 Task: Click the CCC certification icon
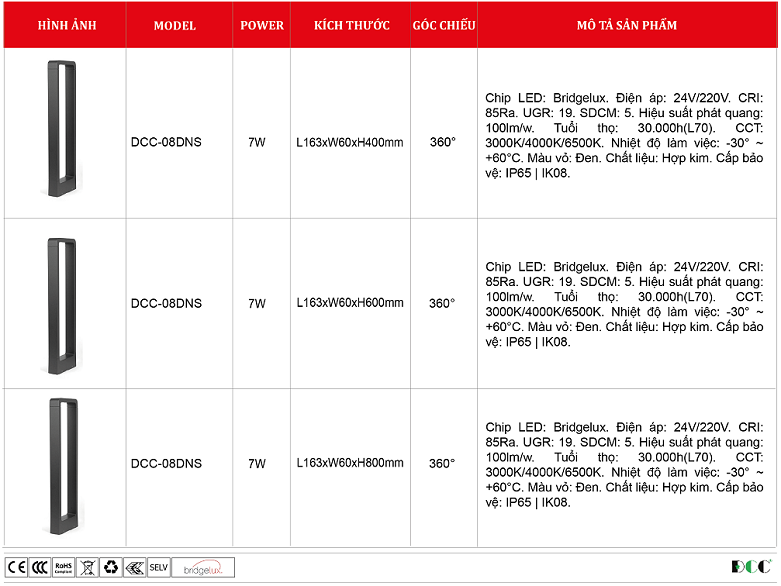40,567
